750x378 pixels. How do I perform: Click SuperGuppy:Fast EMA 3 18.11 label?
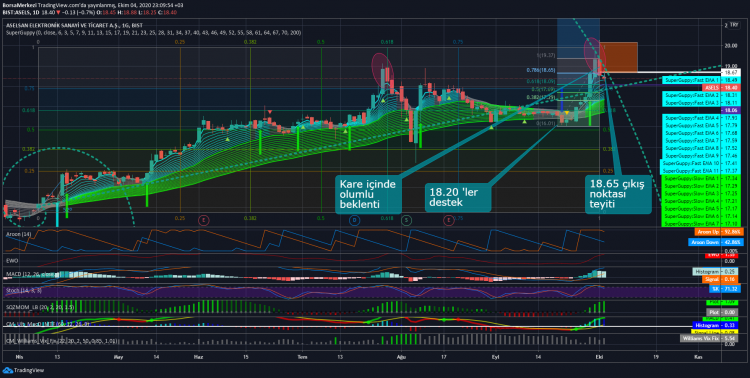[x=702, y=103]
